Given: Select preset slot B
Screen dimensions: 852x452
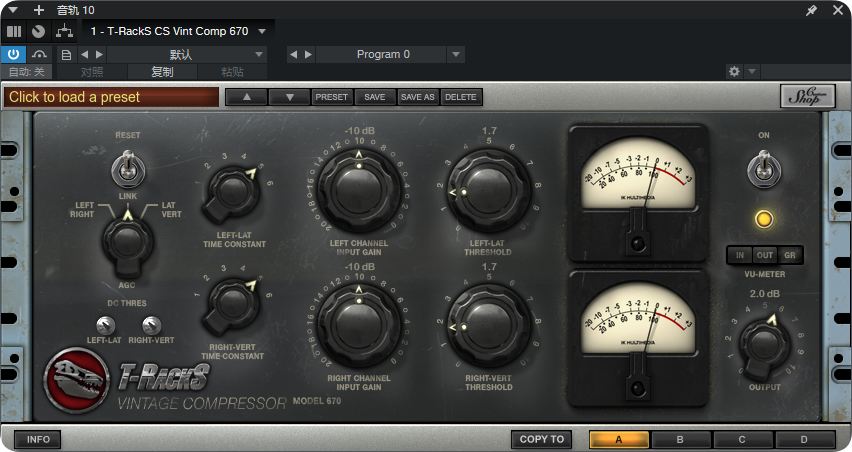Looking at the screenshot, I should coord(680,440).
